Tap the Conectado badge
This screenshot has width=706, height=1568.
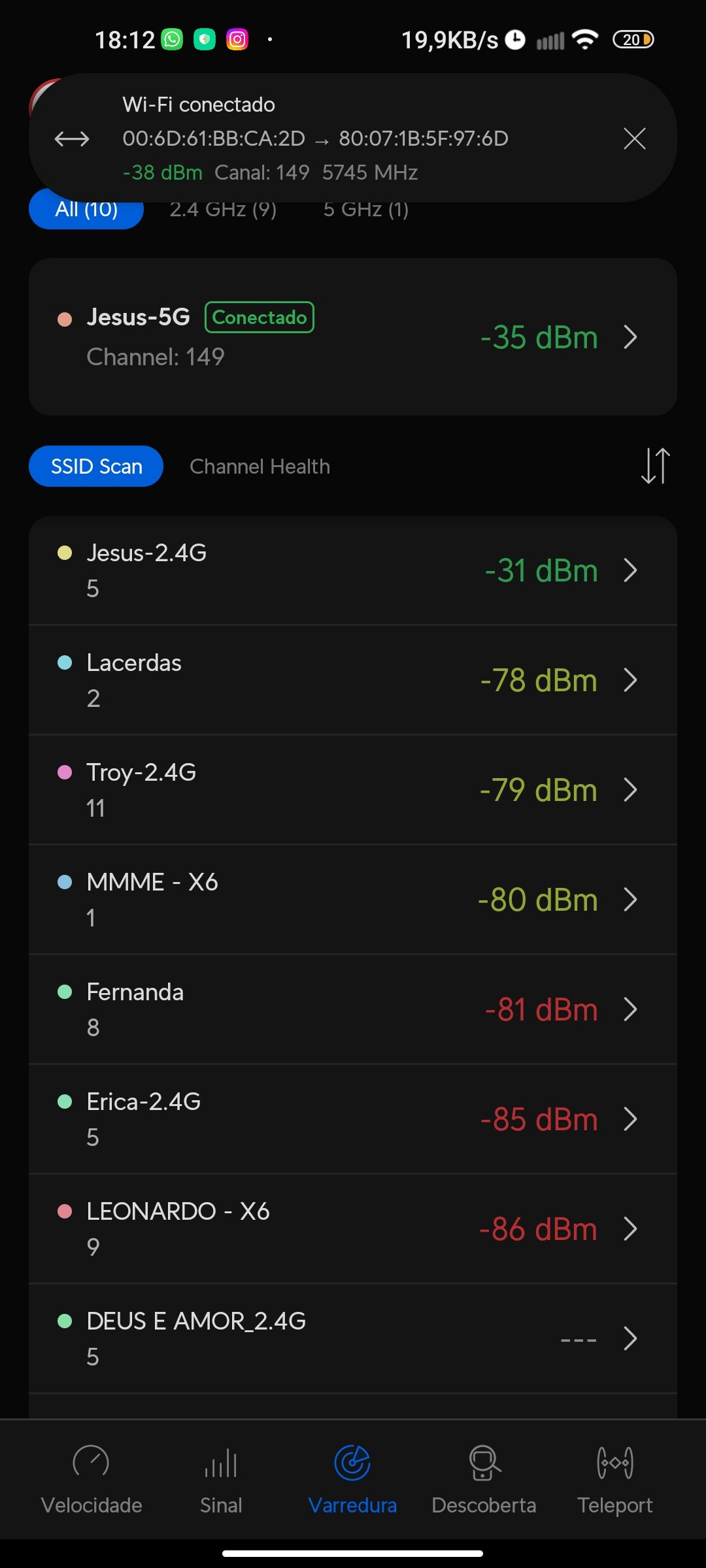[260, 318]
